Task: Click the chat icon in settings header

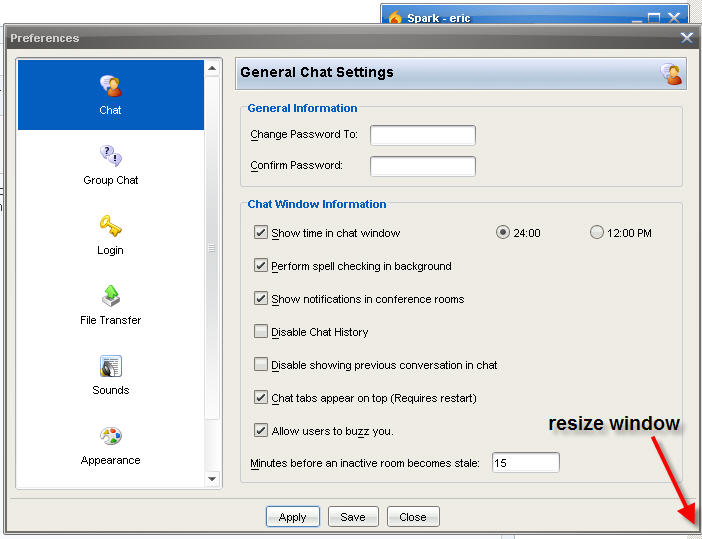Action: 670,73
